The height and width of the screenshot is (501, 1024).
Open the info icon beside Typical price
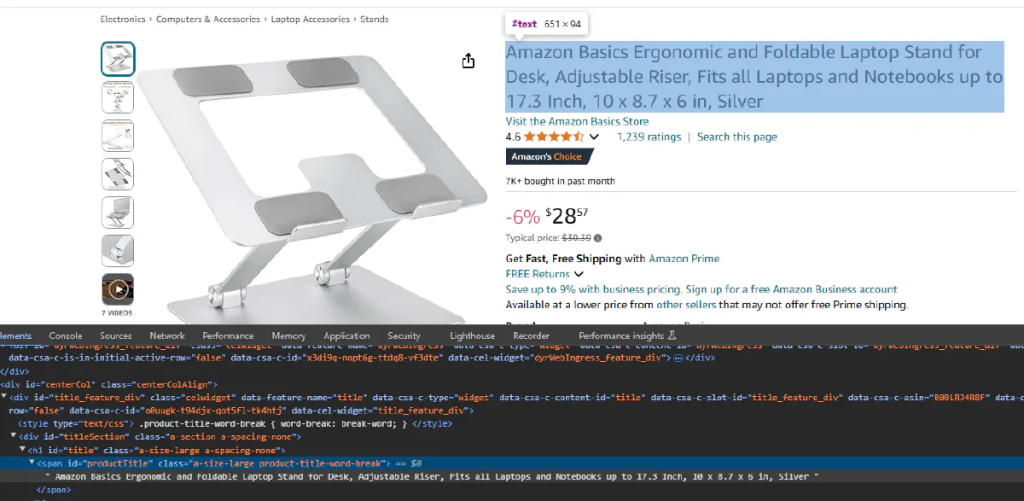point(598,238)
